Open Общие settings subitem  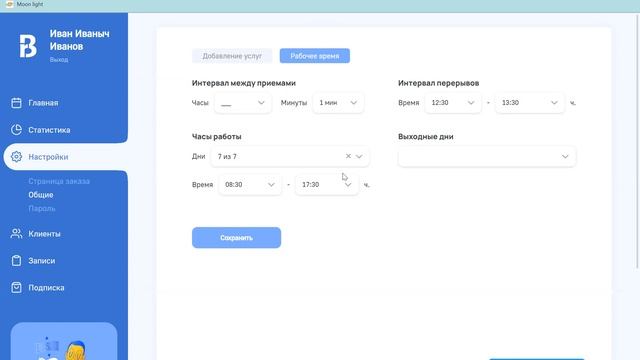[x=41, y=195]
